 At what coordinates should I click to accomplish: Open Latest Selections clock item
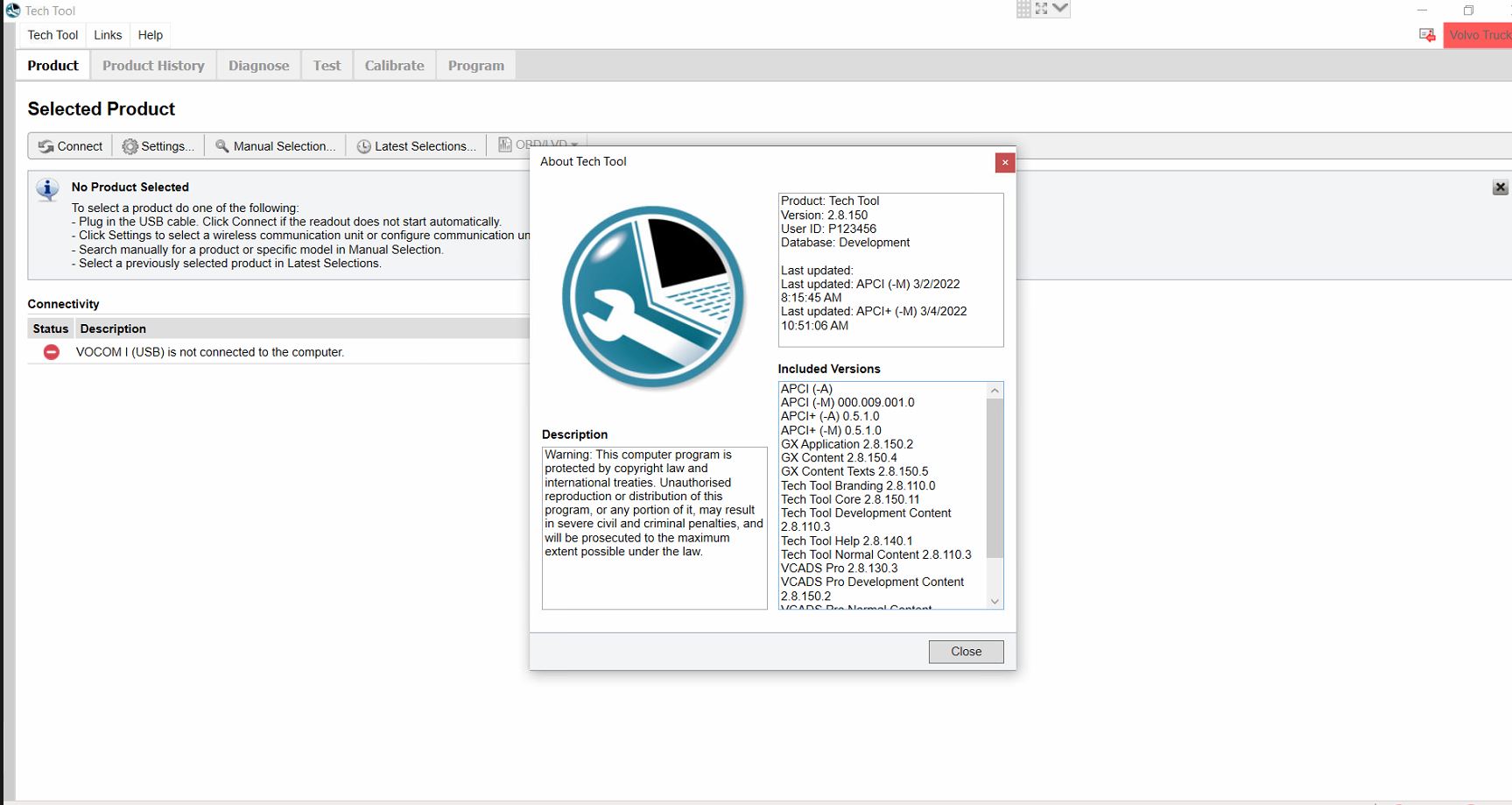point(417,146)
